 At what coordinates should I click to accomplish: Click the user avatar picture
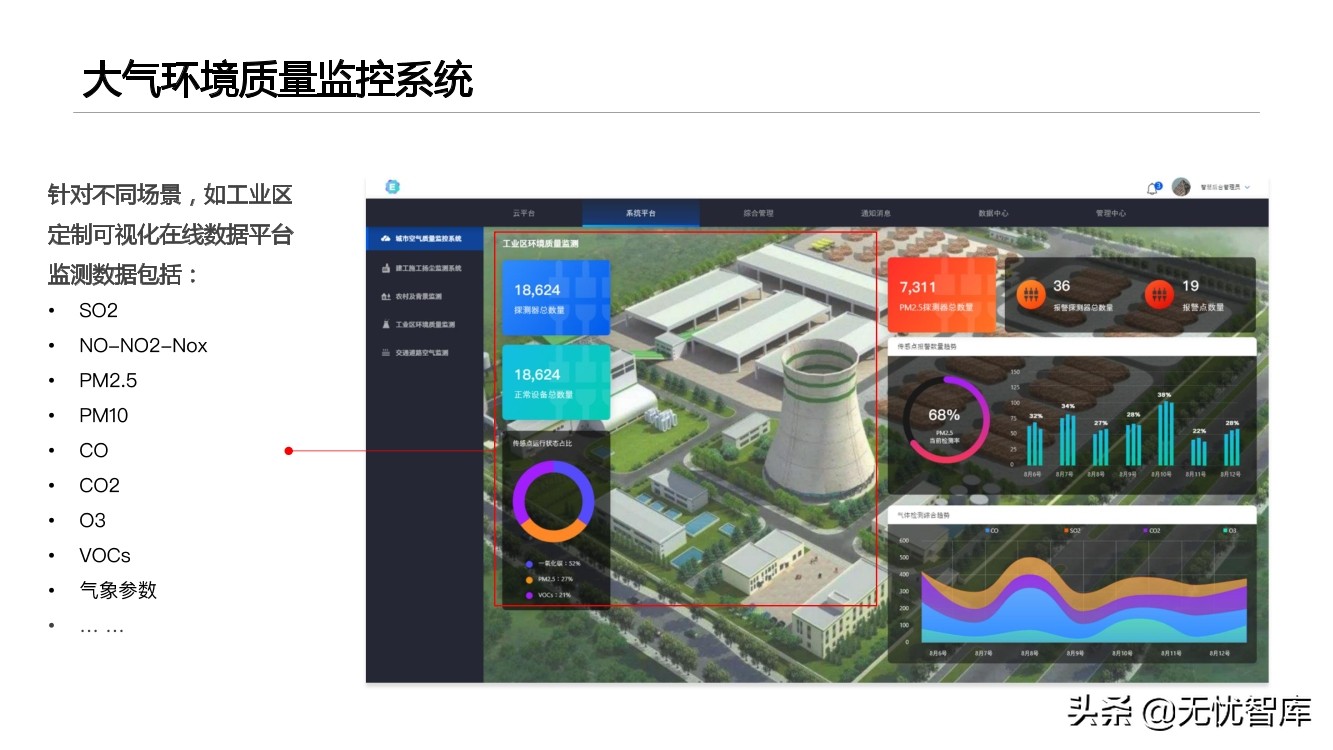click(x=1181, y=187)
